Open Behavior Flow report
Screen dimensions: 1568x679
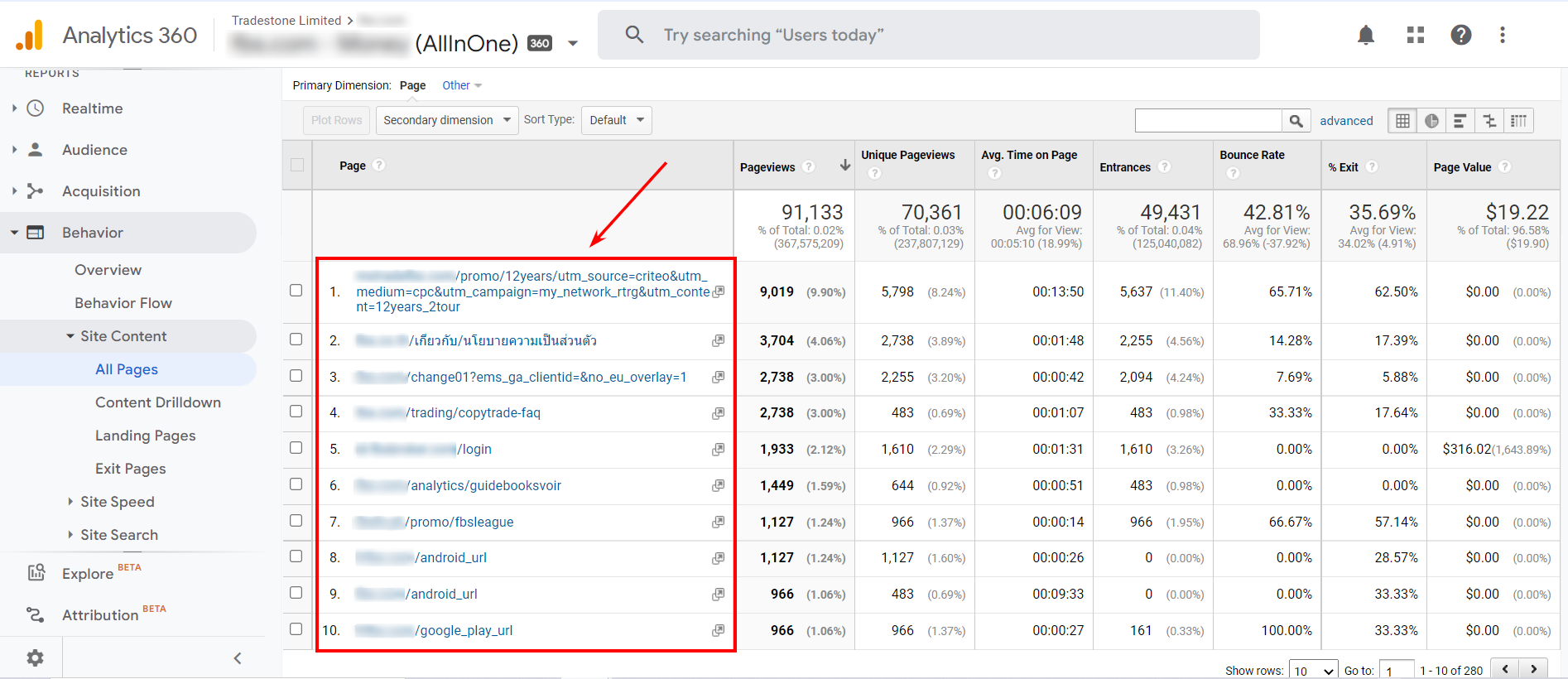[123, 303]
